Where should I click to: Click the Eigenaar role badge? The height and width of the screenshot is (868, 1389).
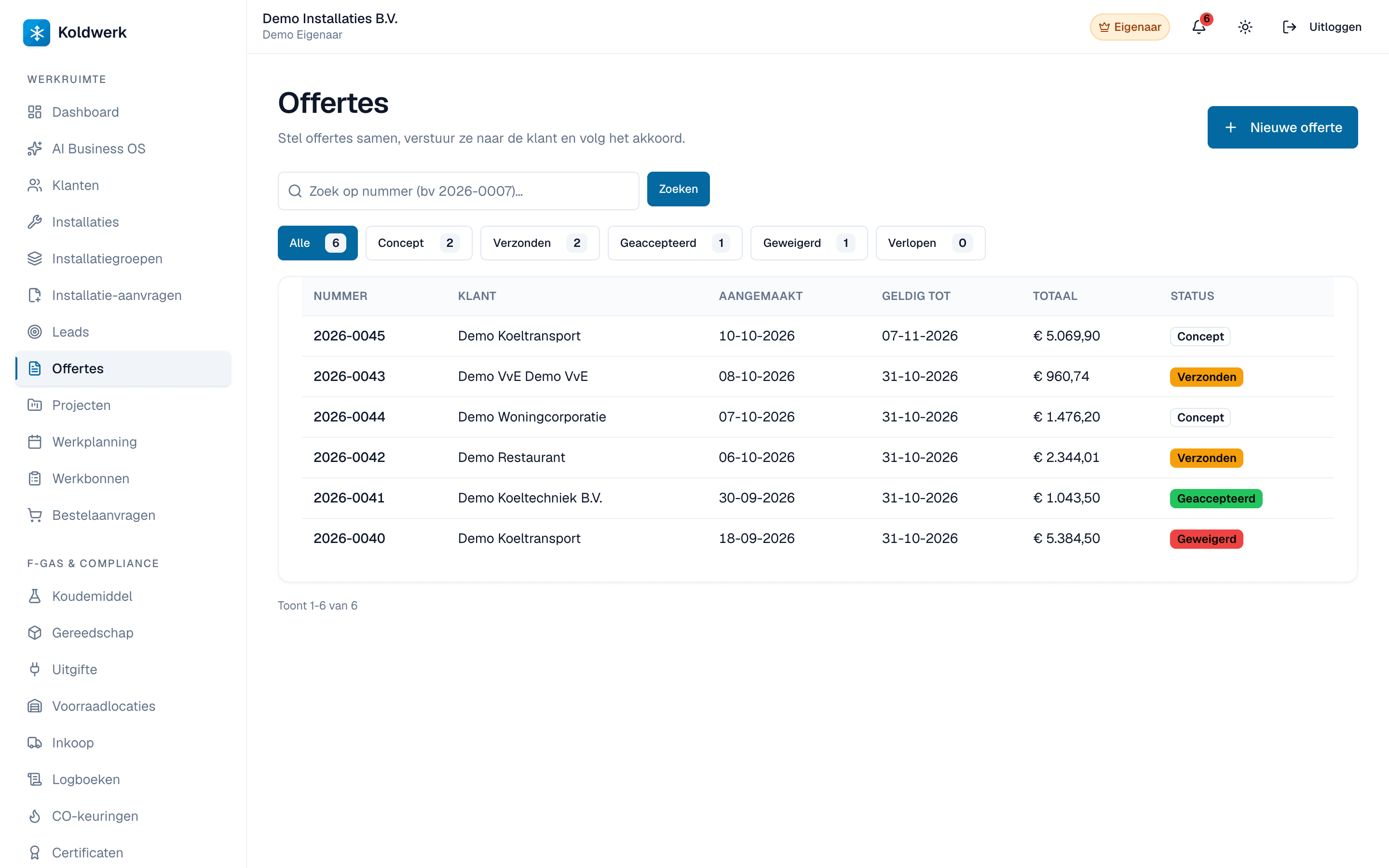point(1129,27)
